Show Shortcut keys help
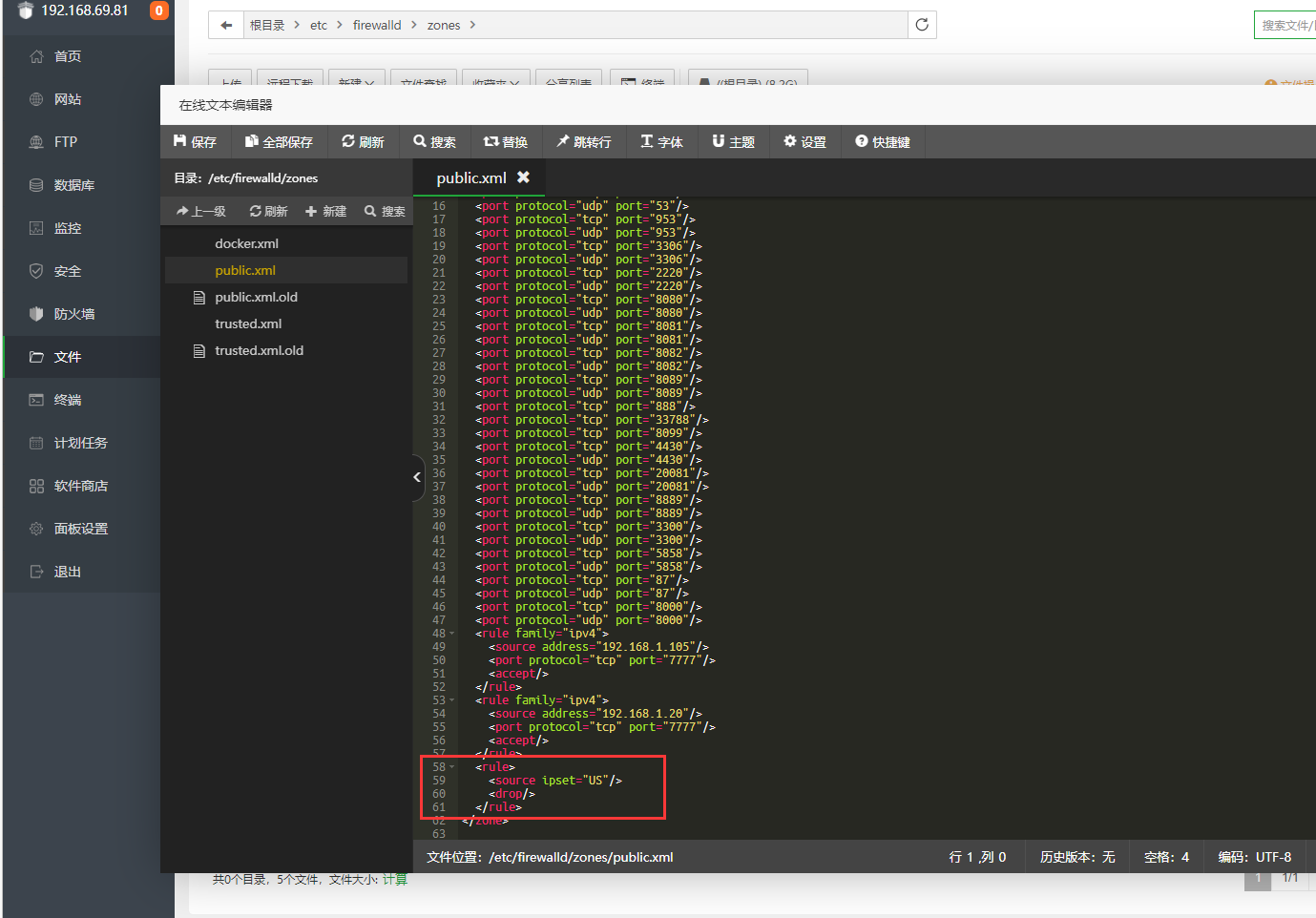 click(883, 142)
